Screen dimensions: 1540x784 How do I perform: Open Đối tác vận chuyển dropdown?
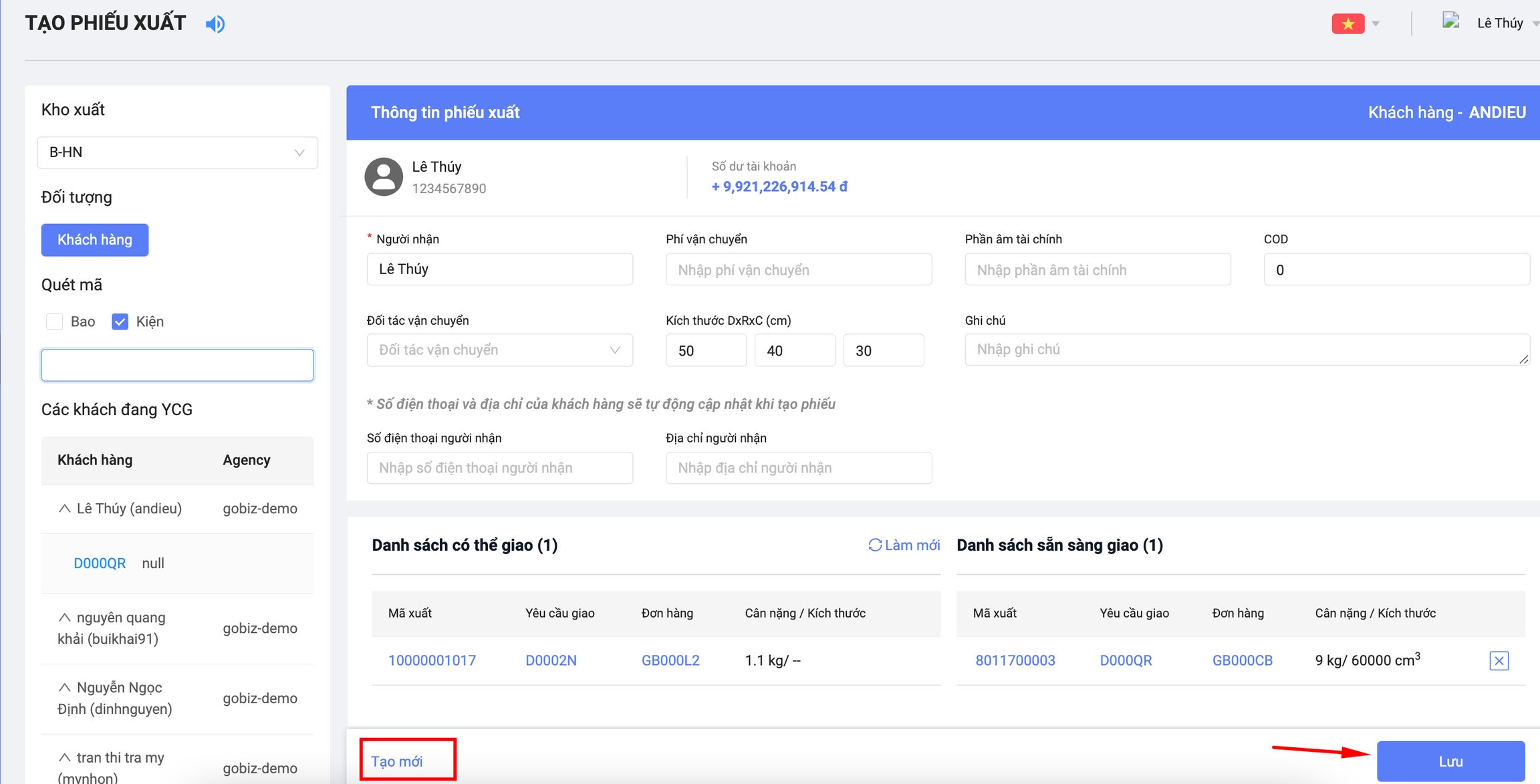tap(499, 350)
